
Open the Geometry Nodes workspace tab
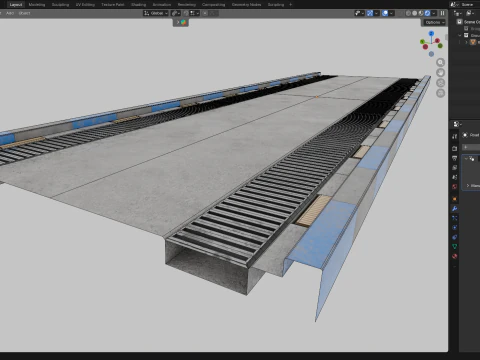point(246,5)
